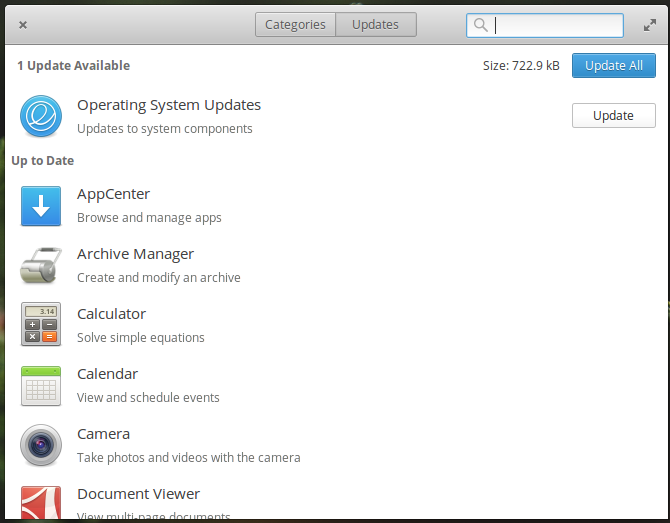The image size is (670, 523).
Task: Click 'Browse and manage apps' description
Action: click(x=149, y=218)
